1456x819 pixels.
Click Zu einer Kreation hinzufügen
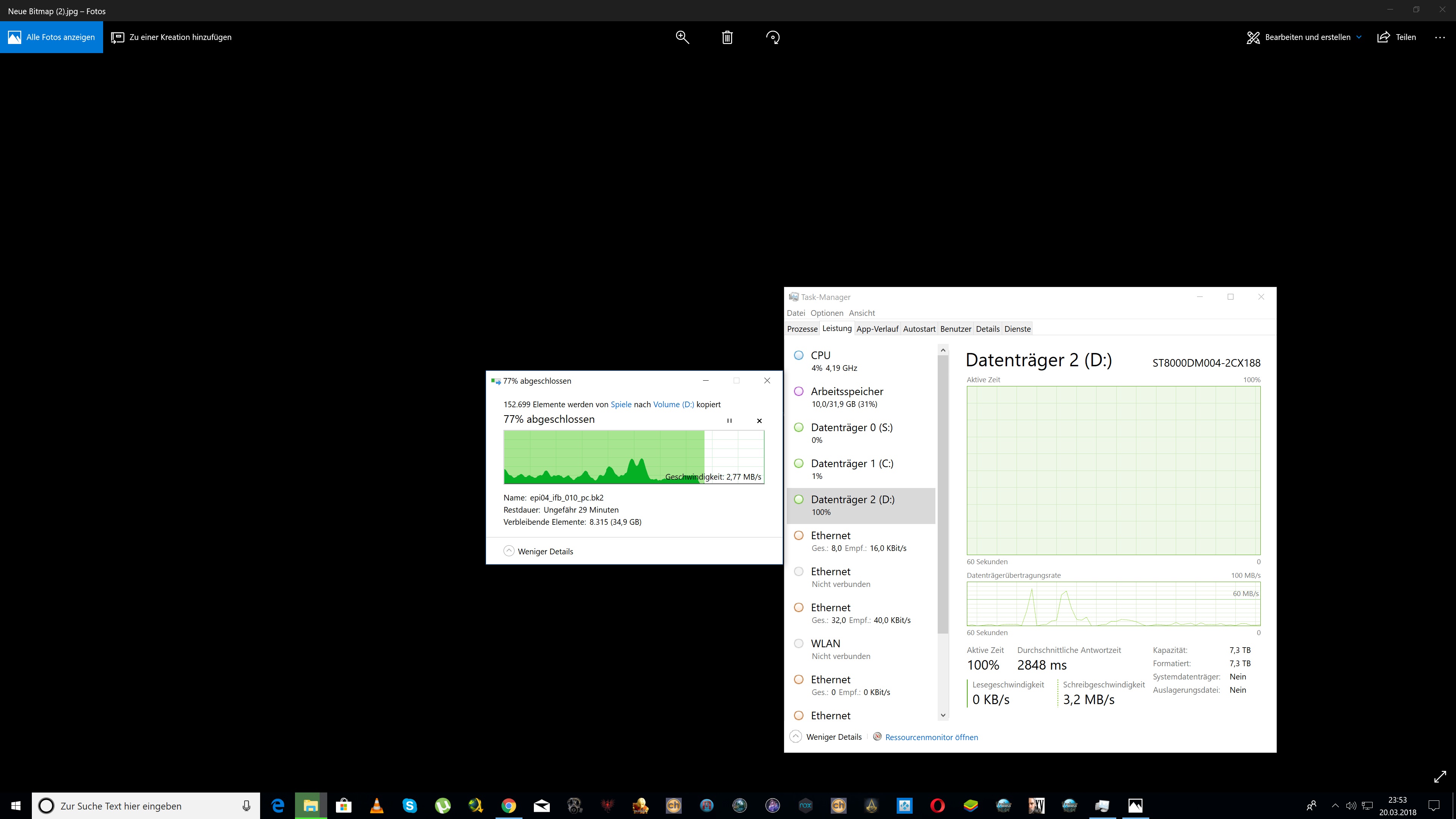(171, 37)
